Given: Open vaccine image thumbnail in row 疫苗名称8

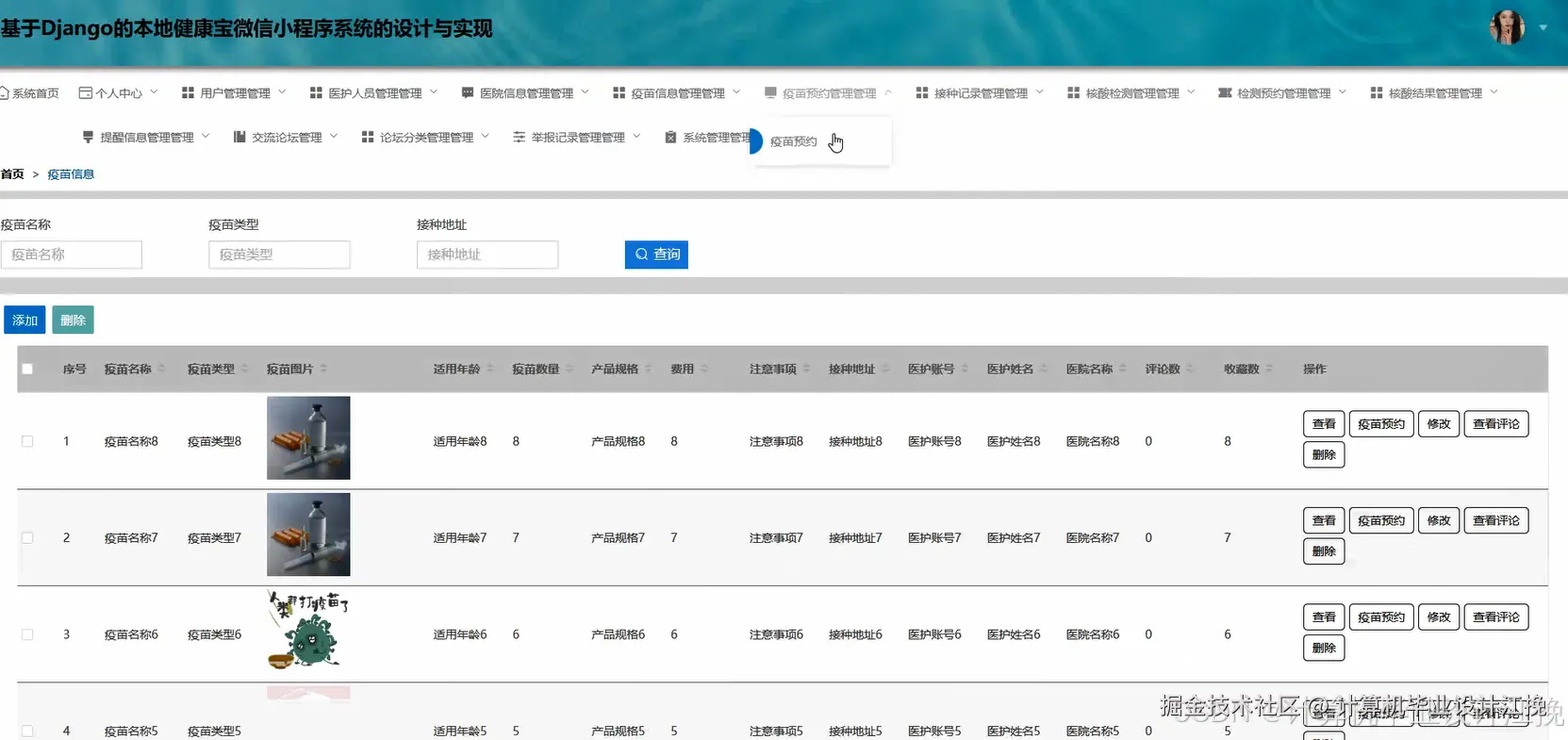Looking at the screenshot, I should click(x=308, y=438).
